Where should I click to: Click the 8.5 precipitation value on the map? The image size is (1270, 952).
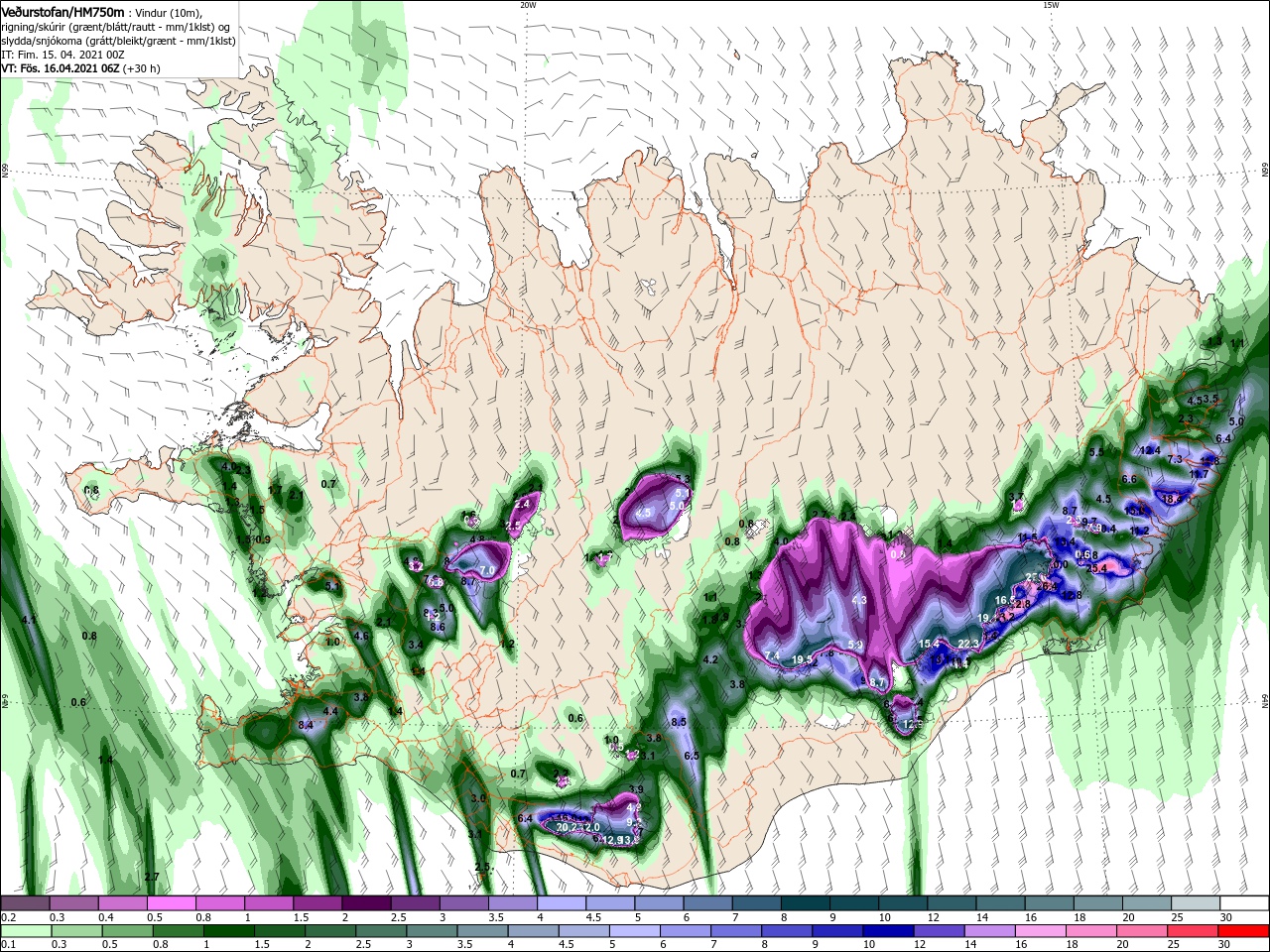point(679,722)
